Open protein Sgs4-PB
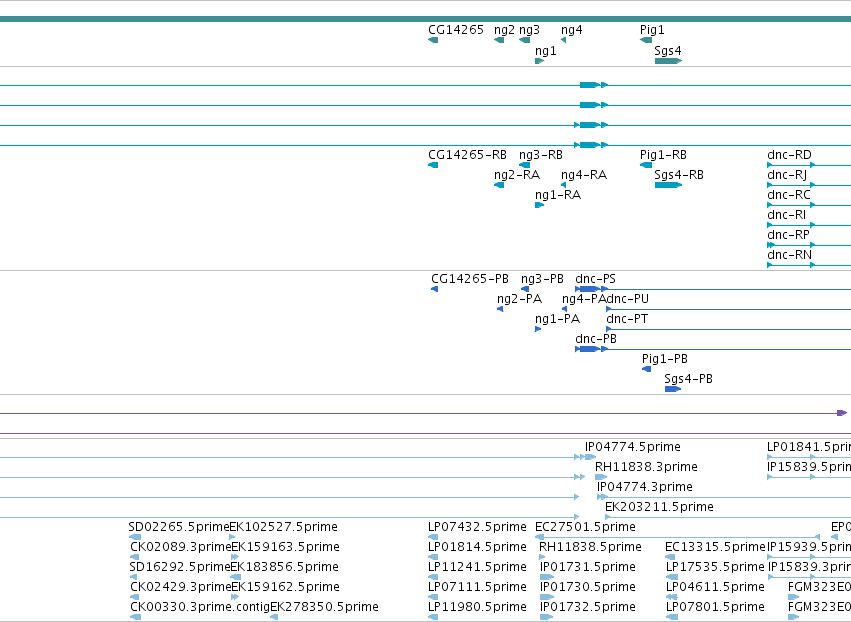This screenshot has width=851, height=622. click(x=688, y=379)
